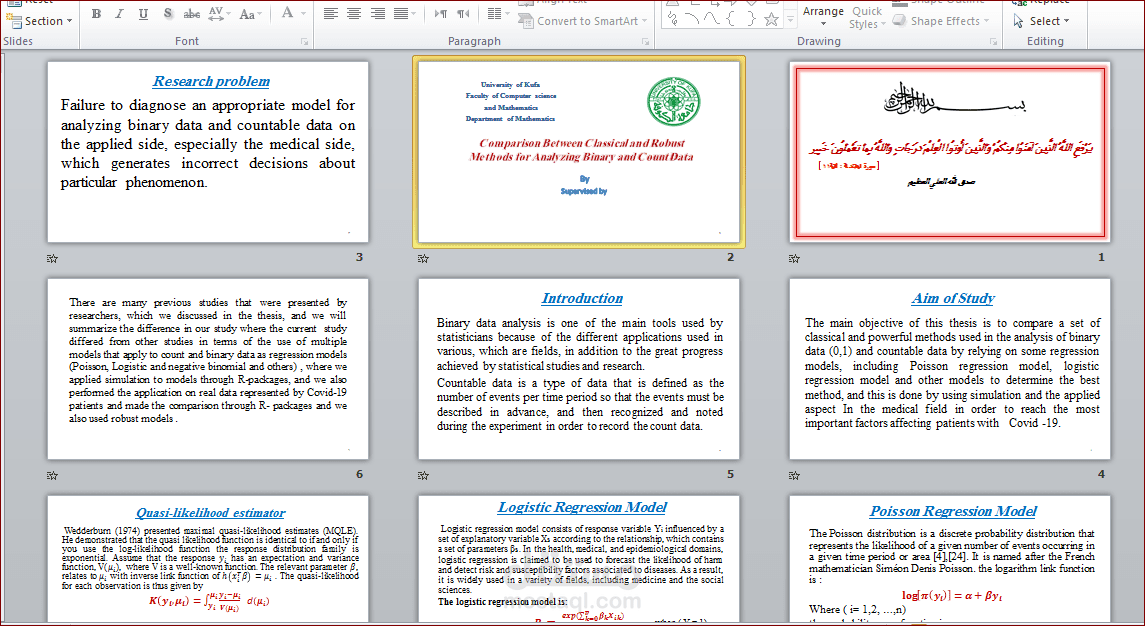Toggle Bold formatting
Image resolution: width=1145 pixels, height=626 pixels.
coord(96,13)
